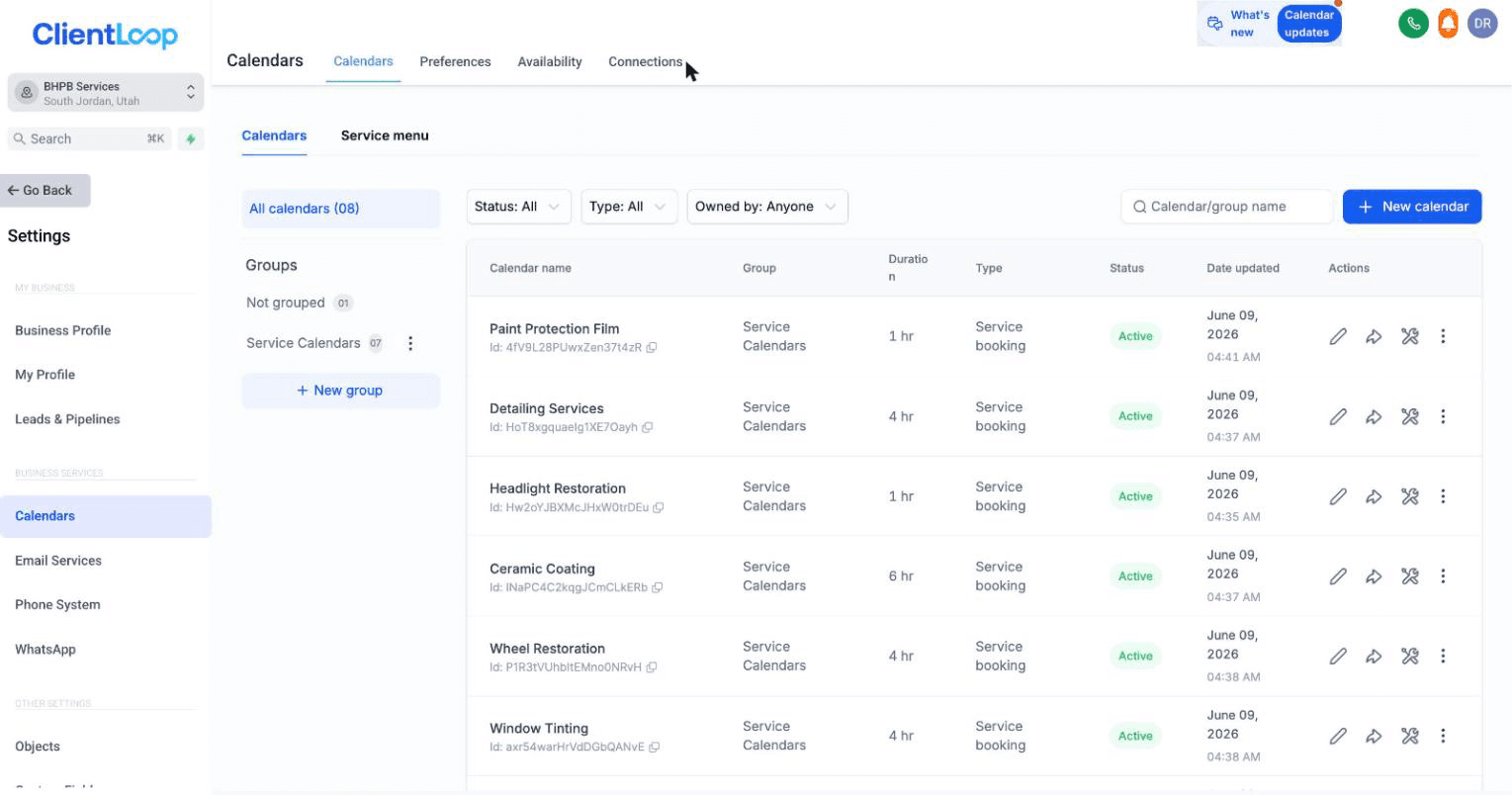
Task: Click the green lightning quick-actions icon
Action: [x=191, y=139]
